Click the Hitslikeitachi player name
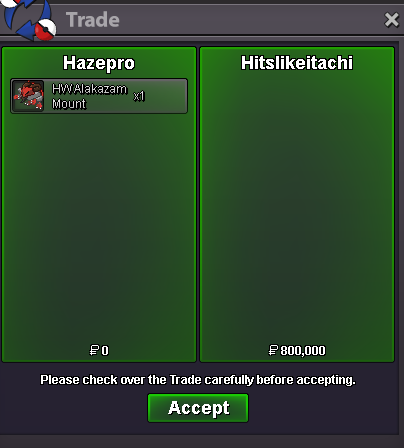404x448 pixels. pos(297,63)
